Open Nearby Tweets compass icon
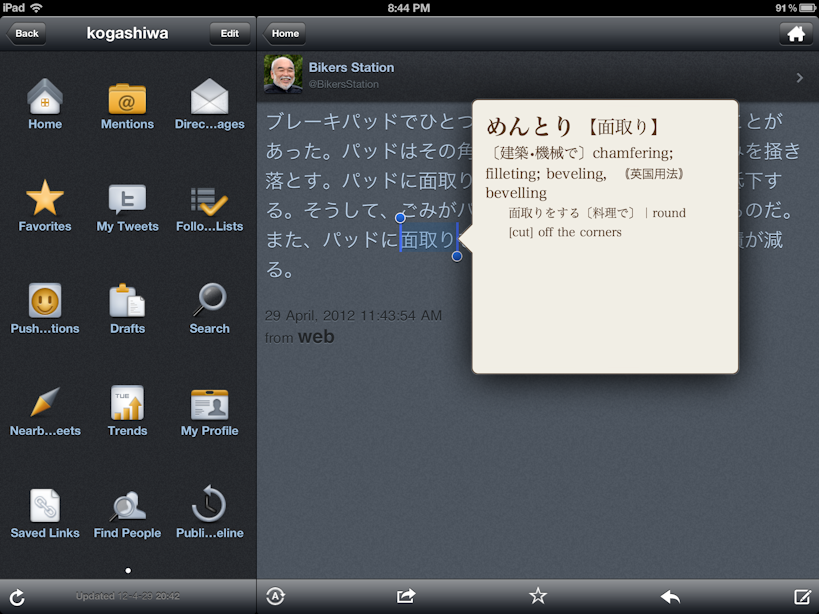Screen dimensions: 819x614 [45, 404]
